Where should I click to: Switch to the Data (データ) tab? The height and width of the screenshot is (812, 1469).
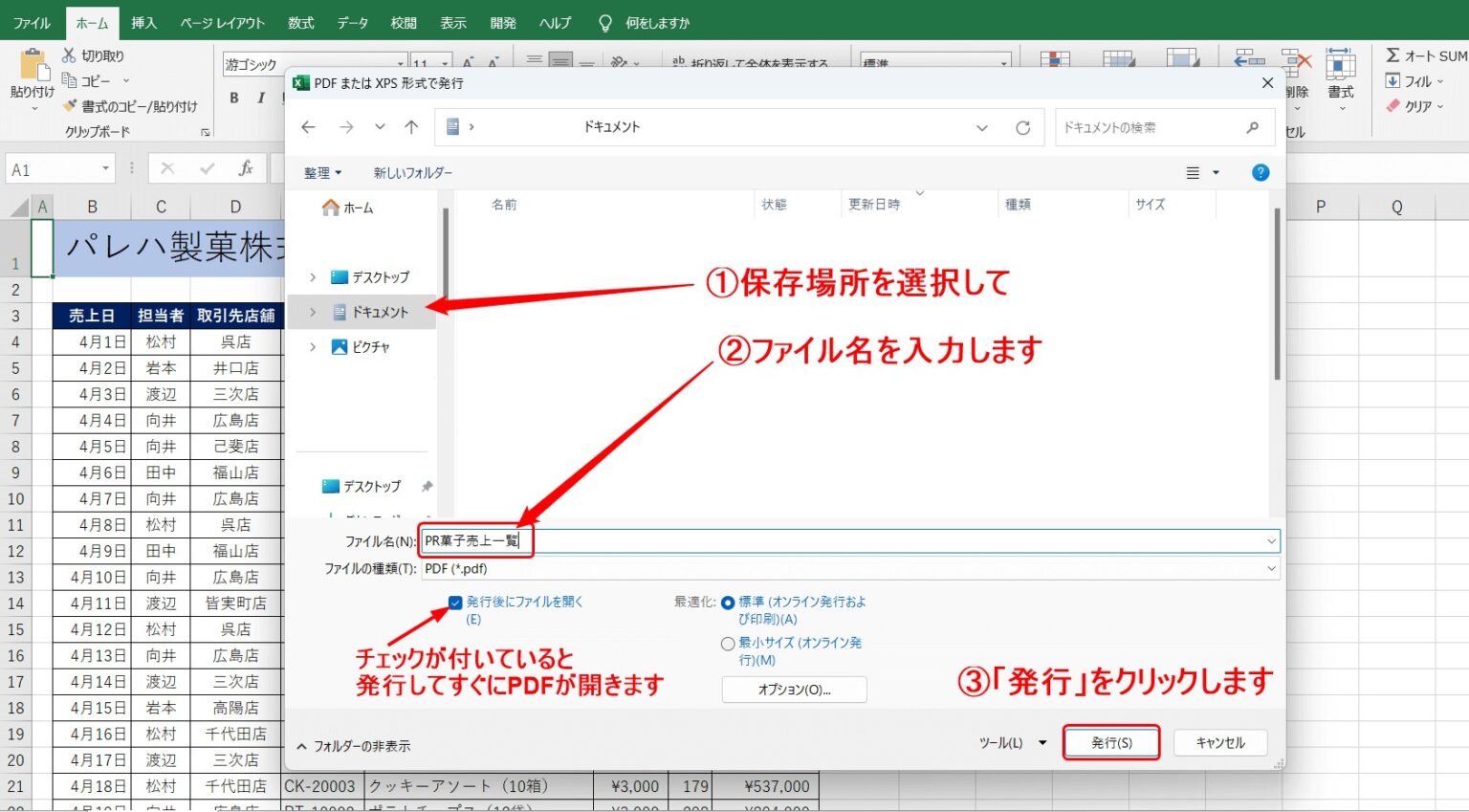coord(352,23)
